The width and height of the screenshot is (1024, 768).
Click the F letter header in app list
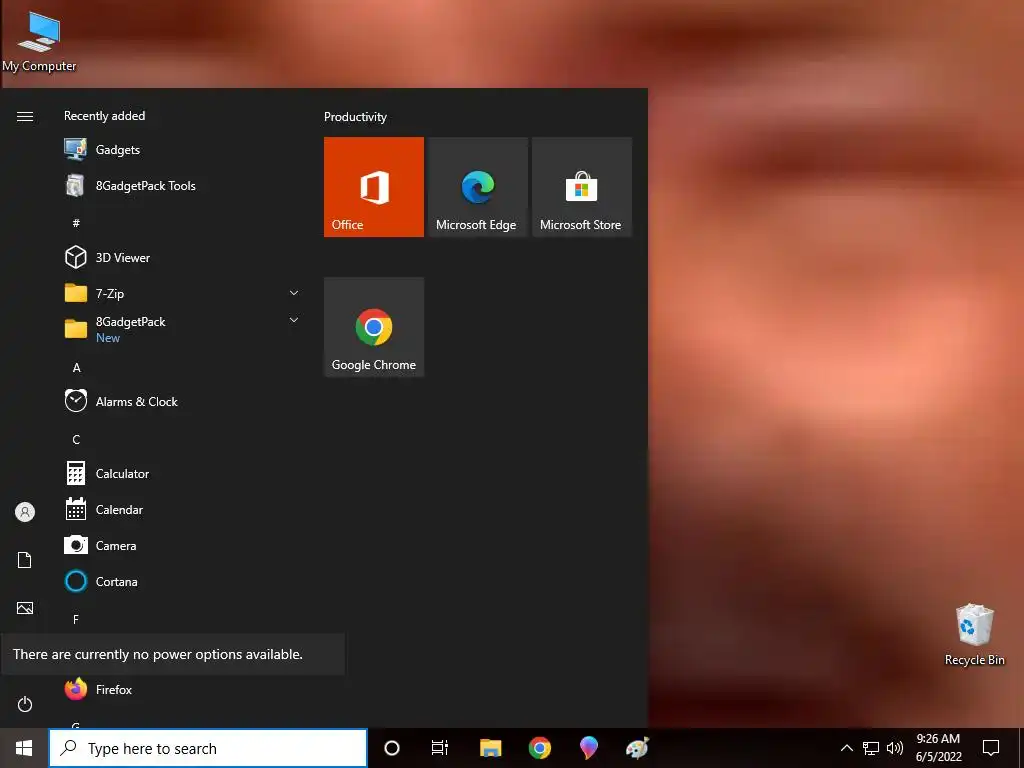point(76,619)
